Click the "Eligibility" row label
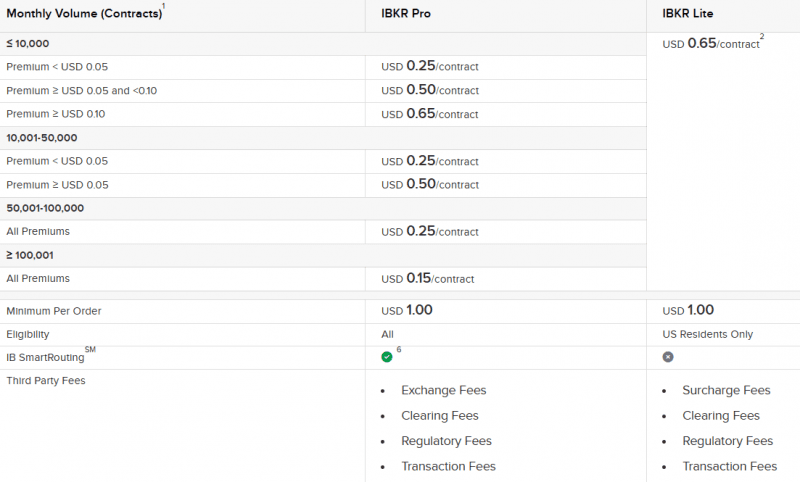The height and width of the screenshot is (482, 800). (x=28, y=335)
